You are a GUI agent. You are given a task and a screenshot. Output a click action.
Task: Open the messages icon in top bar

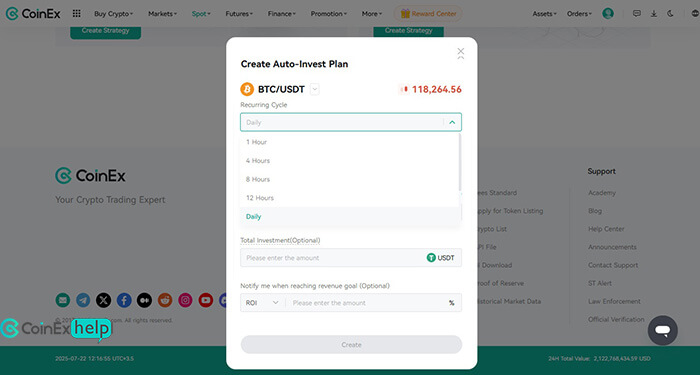(637, 14)
